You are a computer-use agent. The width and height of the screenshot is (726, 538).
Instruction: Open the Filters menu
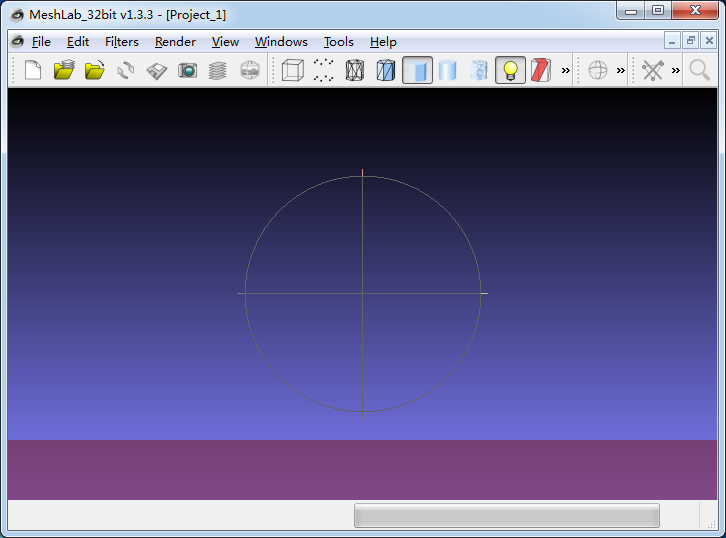(122, 42)
